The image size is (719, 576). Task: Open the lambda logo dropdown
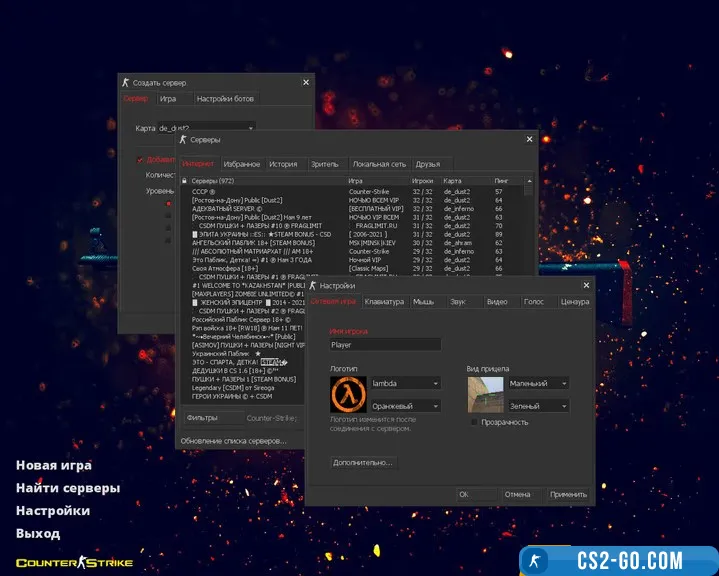click(405, 383)
